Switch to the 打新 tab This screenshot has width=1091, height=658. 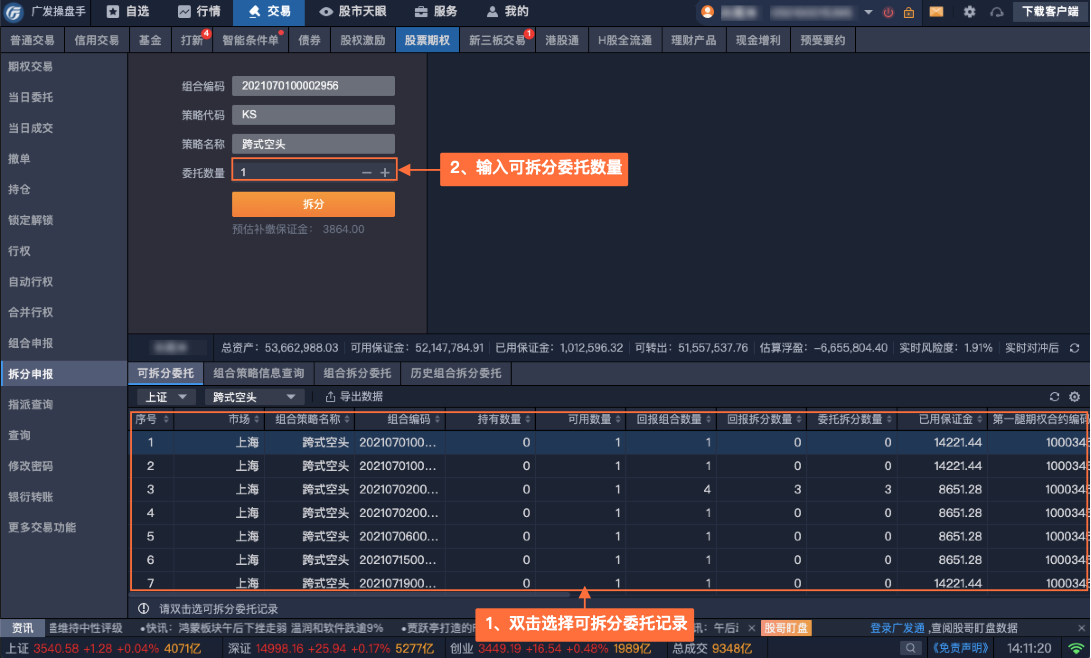click(192, 40)
